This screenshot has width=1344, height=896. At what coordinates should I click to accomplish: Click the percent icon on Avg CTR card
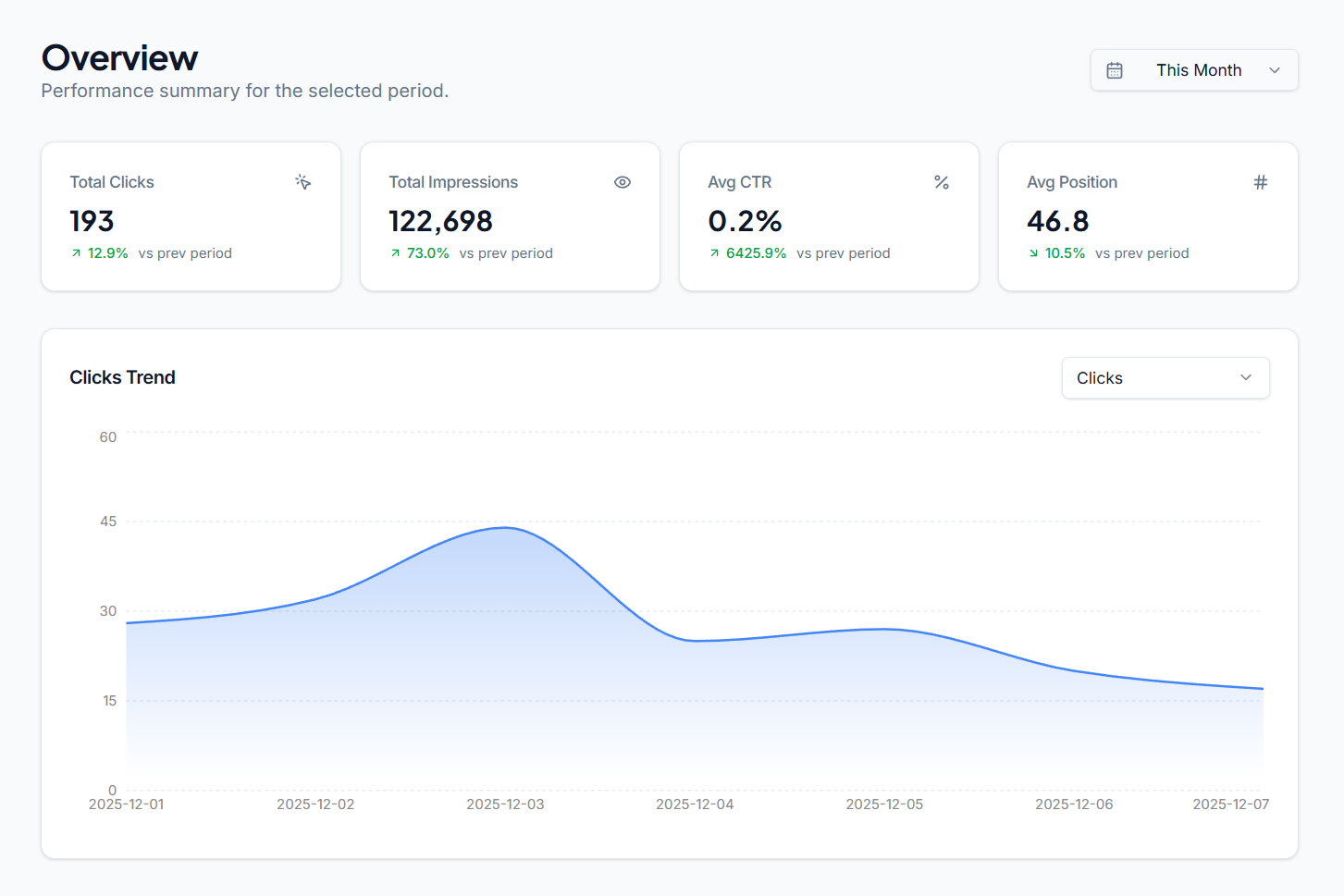[x=942, y=182]
